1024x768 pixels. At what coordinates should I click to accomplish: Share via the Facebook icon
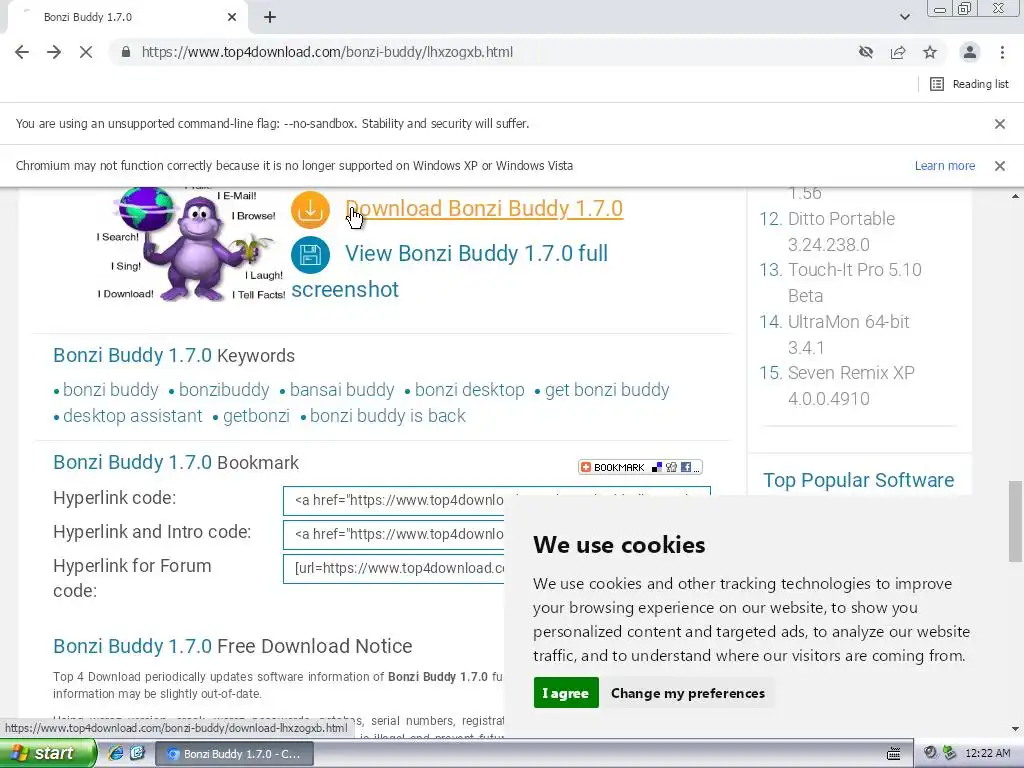[686, 467]
